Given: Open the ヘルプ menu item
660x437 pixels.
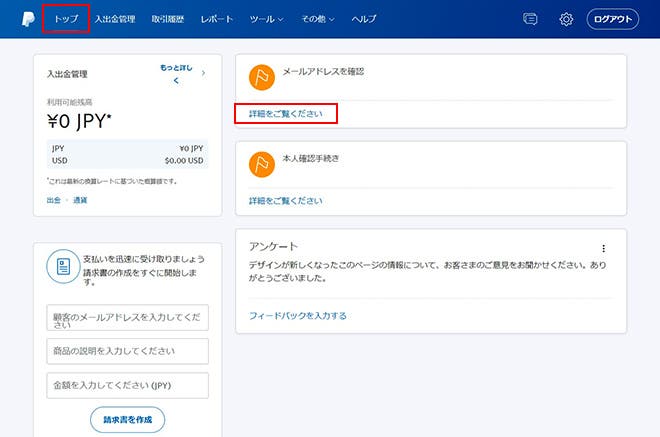Looking at the screenshot, I should click(364, 19).
